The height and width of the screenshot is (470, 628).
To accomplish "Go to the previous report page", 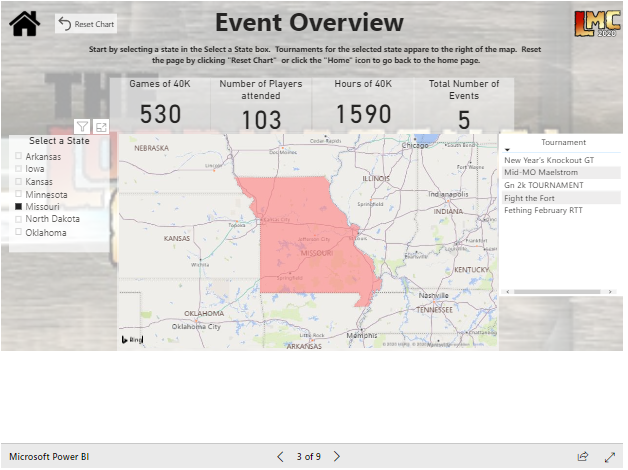I will tap(281, 456).
